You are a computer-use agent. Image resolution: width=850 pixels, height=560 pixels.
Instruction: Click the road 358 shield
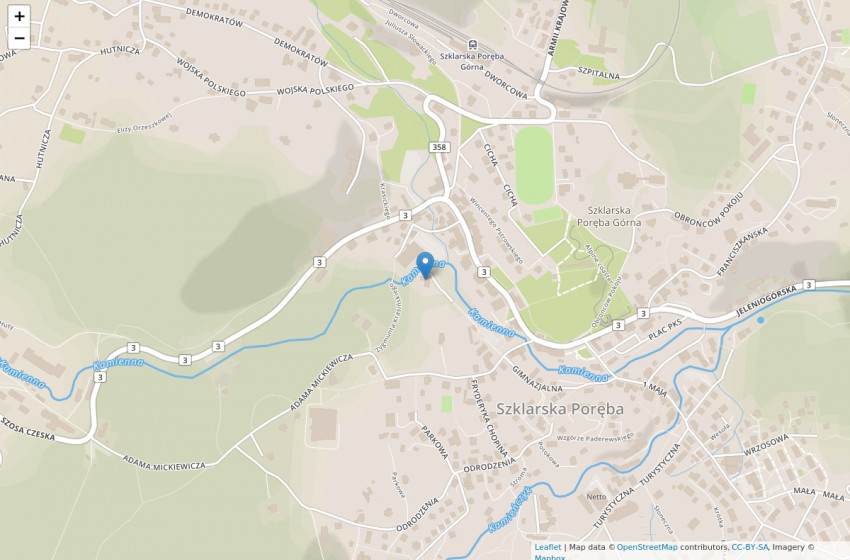coord(439,147)
